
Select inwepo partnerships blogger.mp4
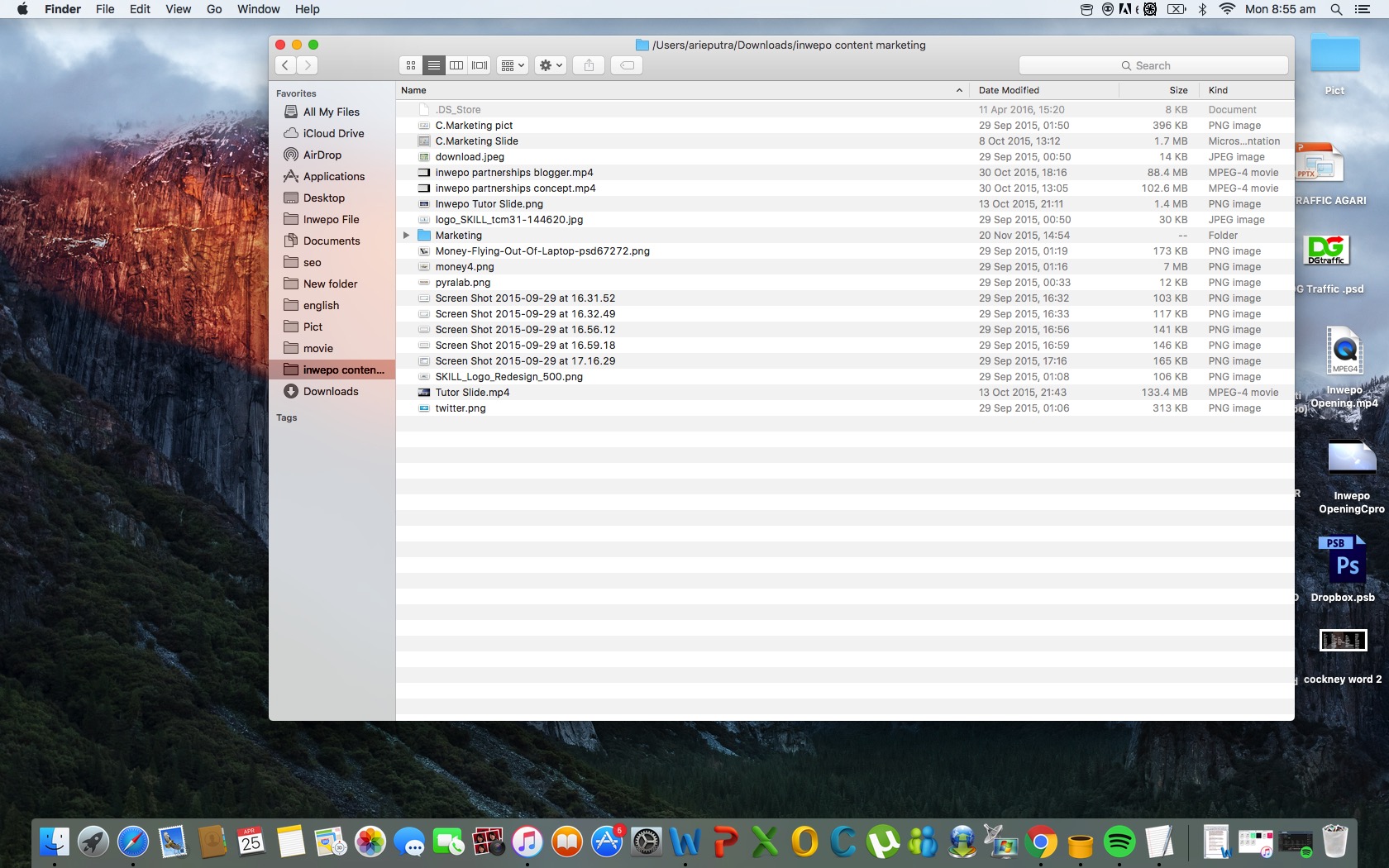pos(845,173)
